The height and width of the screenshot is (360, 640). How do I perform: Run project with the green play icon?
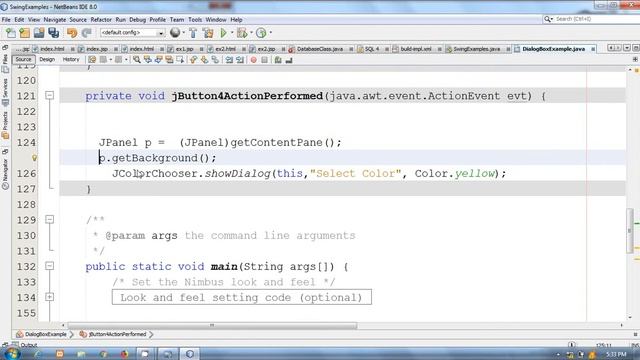click(223, 33)
